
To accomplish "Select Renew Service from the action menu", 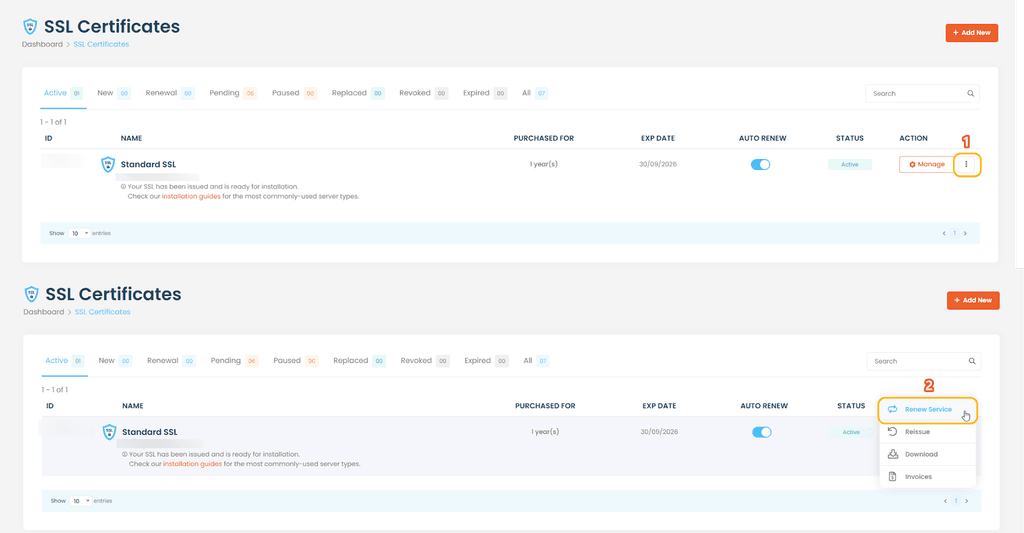I will coord(927,410).
